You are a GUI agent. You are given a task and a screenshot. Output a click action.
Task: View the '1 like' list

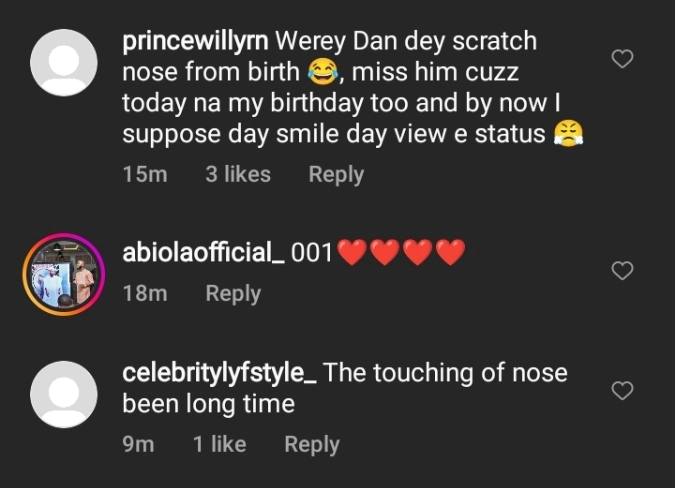tap(220, 444)
